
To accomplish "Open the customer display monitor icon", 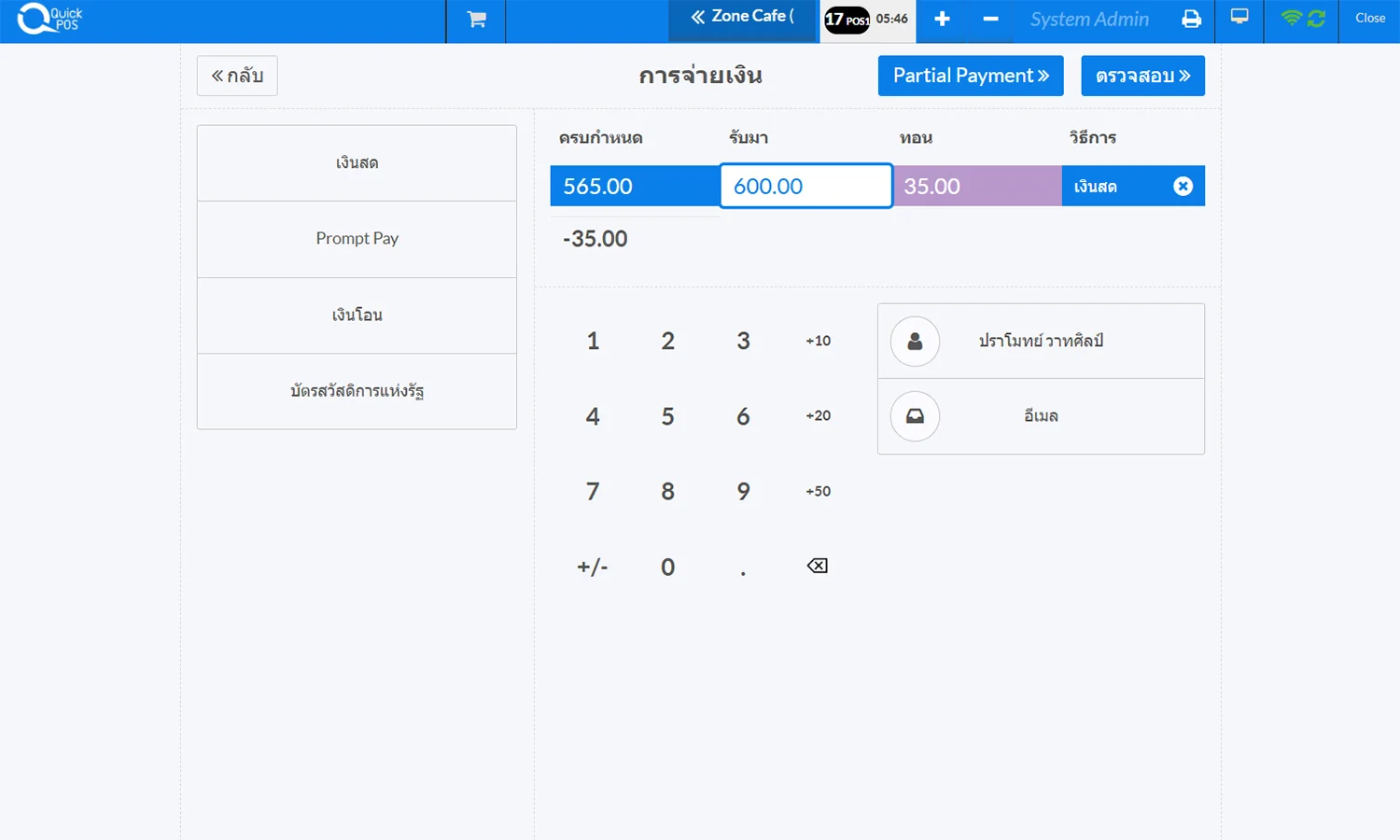I will tap(1239, 18).
